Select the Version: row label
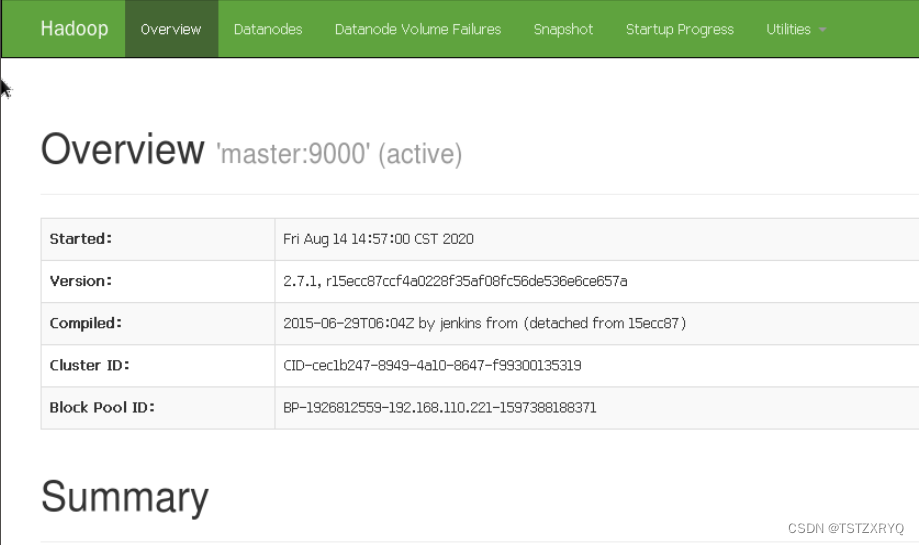This screenshot has height=545, width=919. tap(81, 281)
